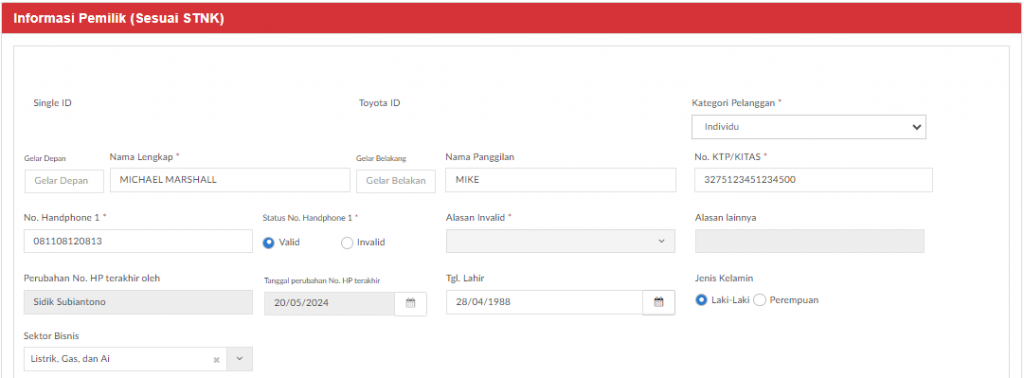Viewport: 1024px width, 378px height.
Task: Click the Nama Panggilan field containing MIKE
Action: tap(560, 180)
